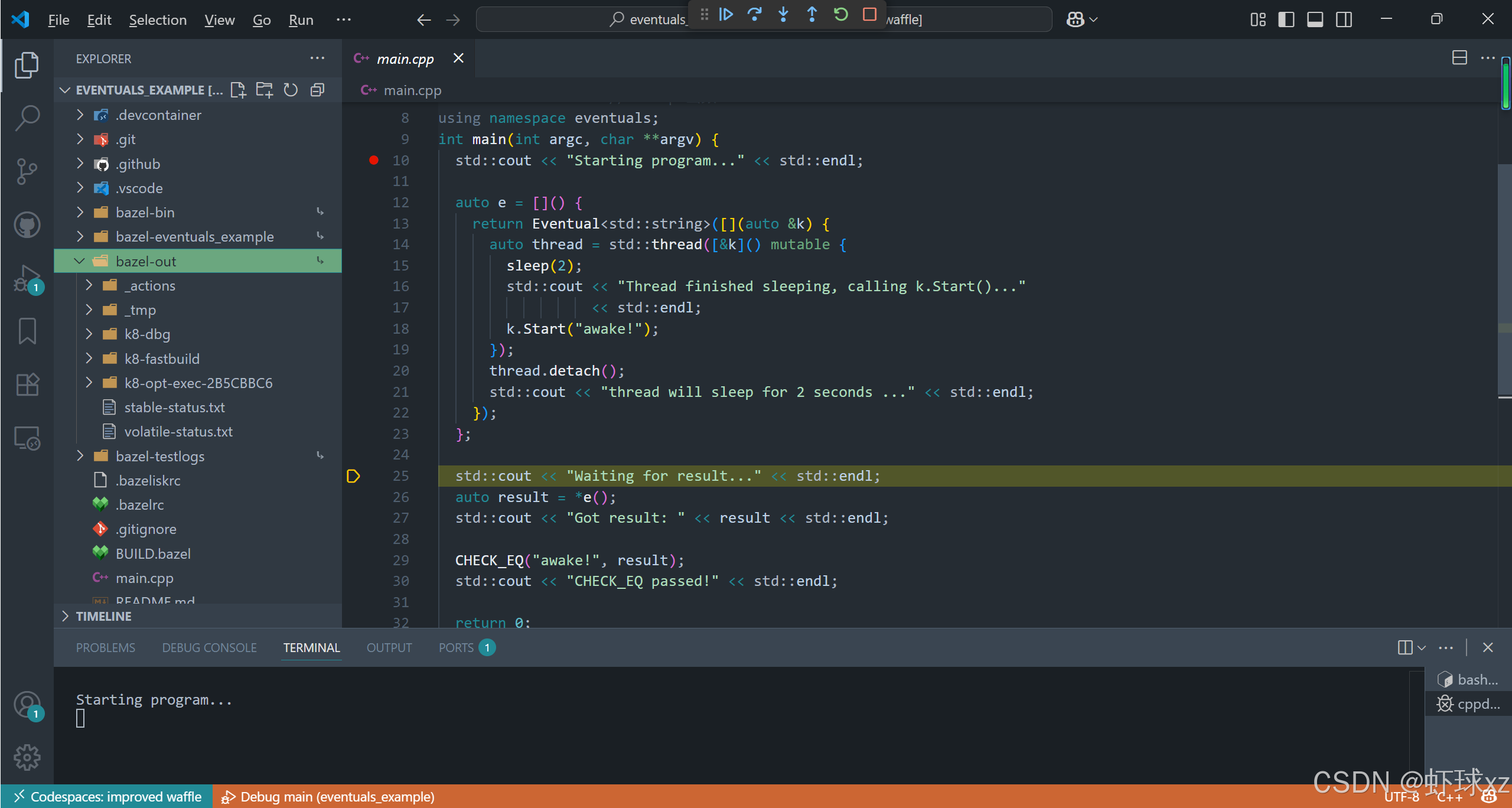Stop the debug session
This screenshot has width=1512, height=808.
point(869,14)
